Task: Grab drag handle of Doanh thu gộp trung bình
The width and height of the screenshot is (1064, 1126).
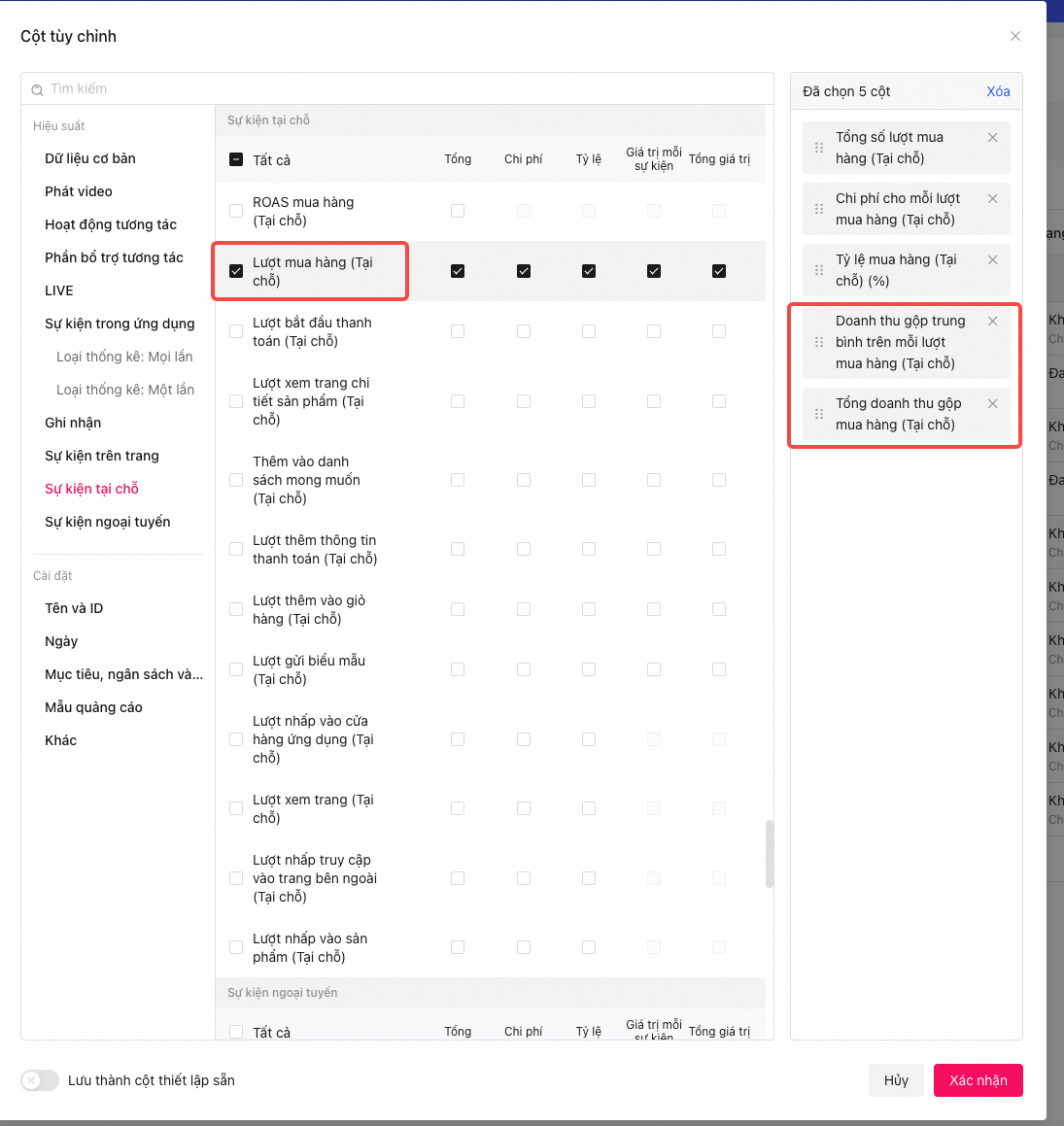Action: [819, 342]
